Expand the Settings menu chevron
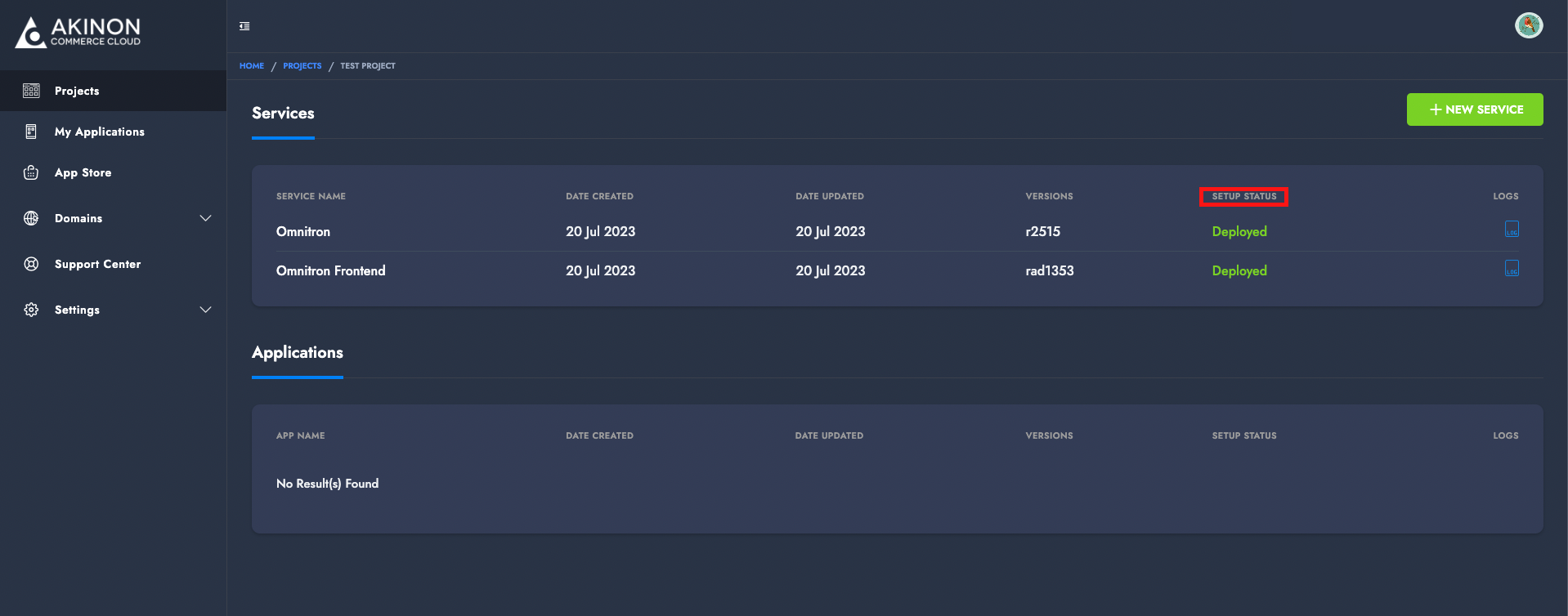 205,310
